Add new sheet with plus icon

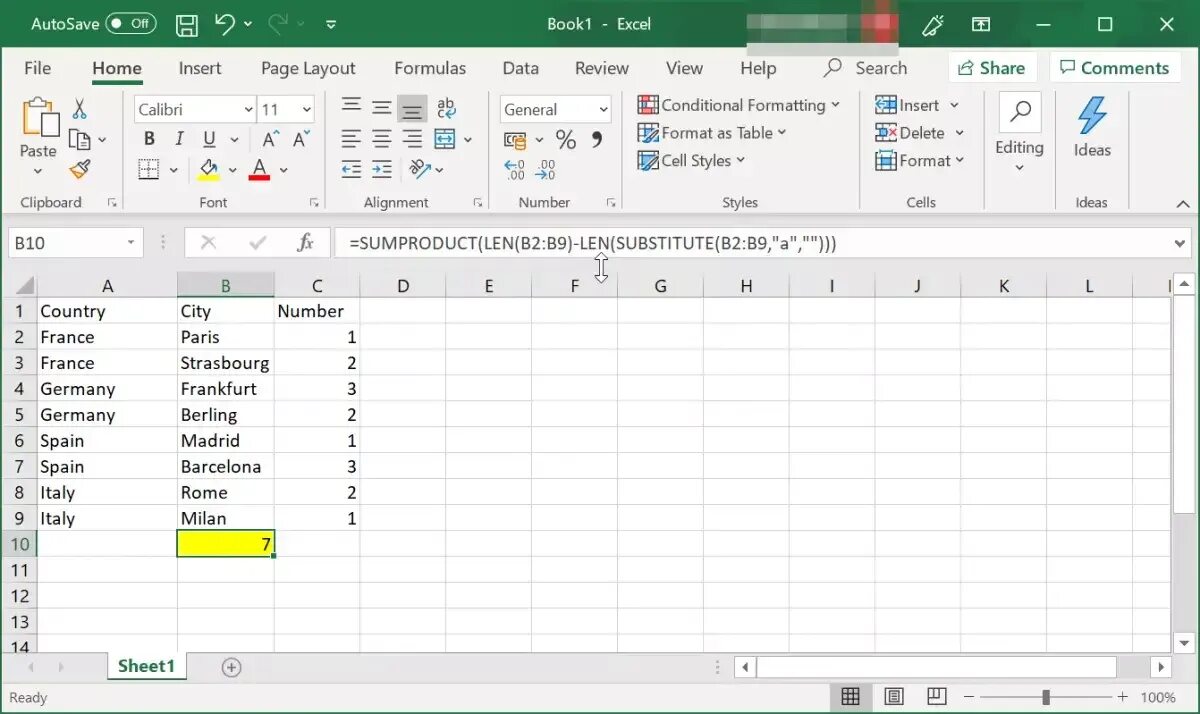[x=231, y=667]
